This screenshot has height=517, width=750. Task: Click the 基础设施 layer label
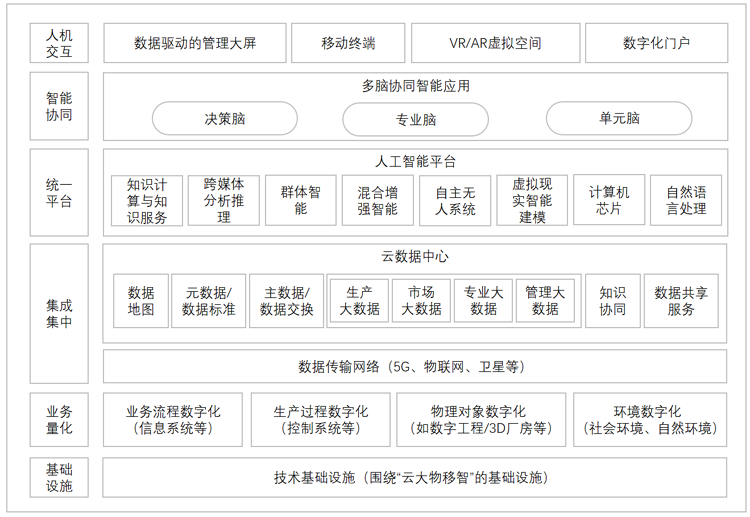59,478
